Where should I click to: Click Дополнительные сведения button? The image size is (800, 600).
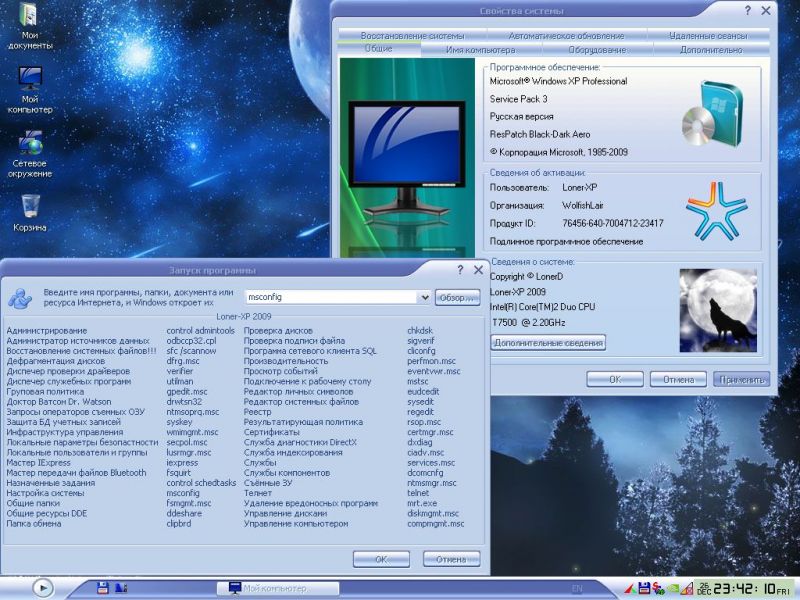click(548, 343)
